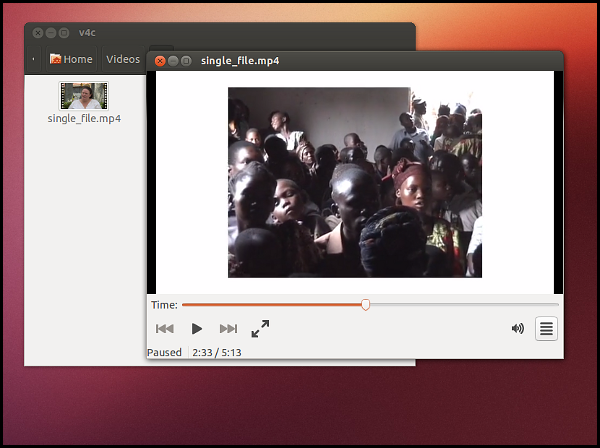The image size is (600, 448).
Task: Click the video frame in the player
Action: pyautogui.click(x=354, y=182)
